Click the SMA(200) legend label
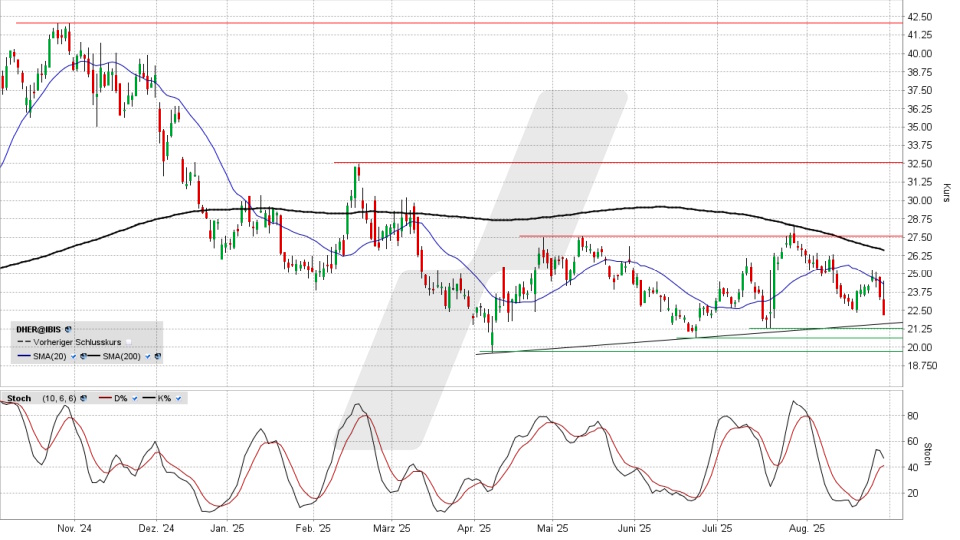The width and height of the screenshot is (960, 540). (121, 356)
